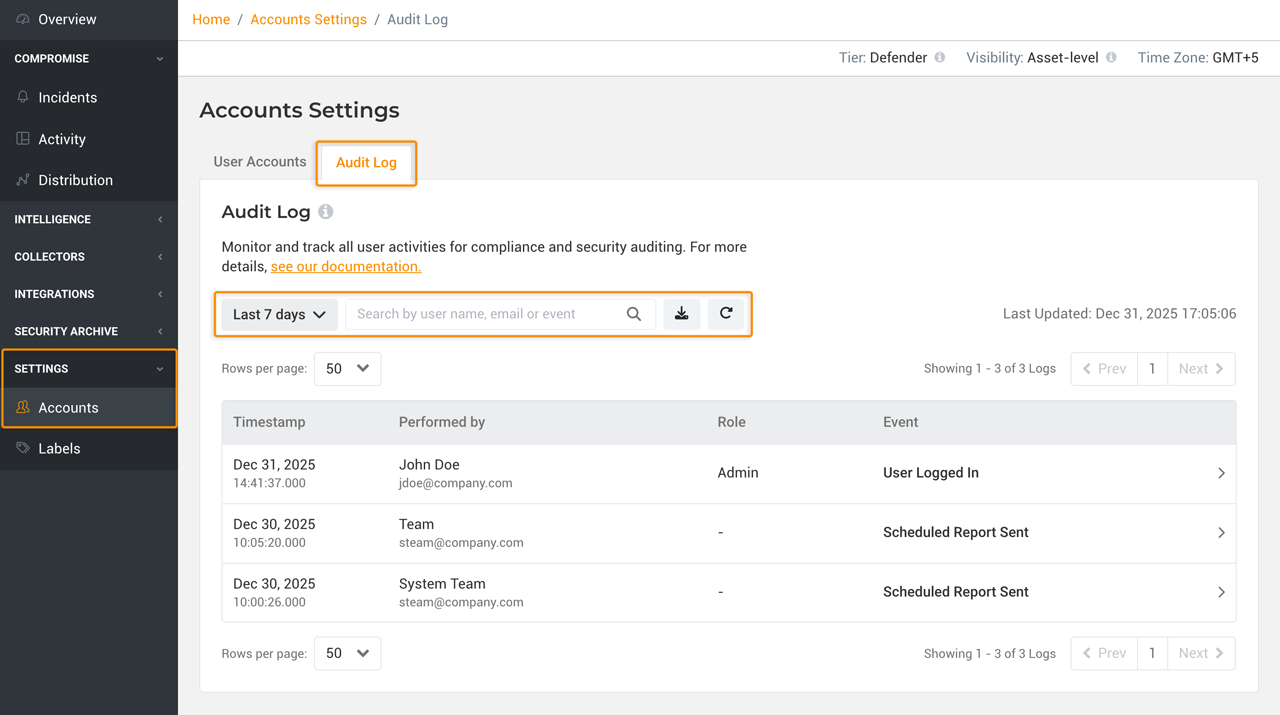Open Incidents from the sidebar
Viewport: 1280px width, 715px height.
(67, 97)
